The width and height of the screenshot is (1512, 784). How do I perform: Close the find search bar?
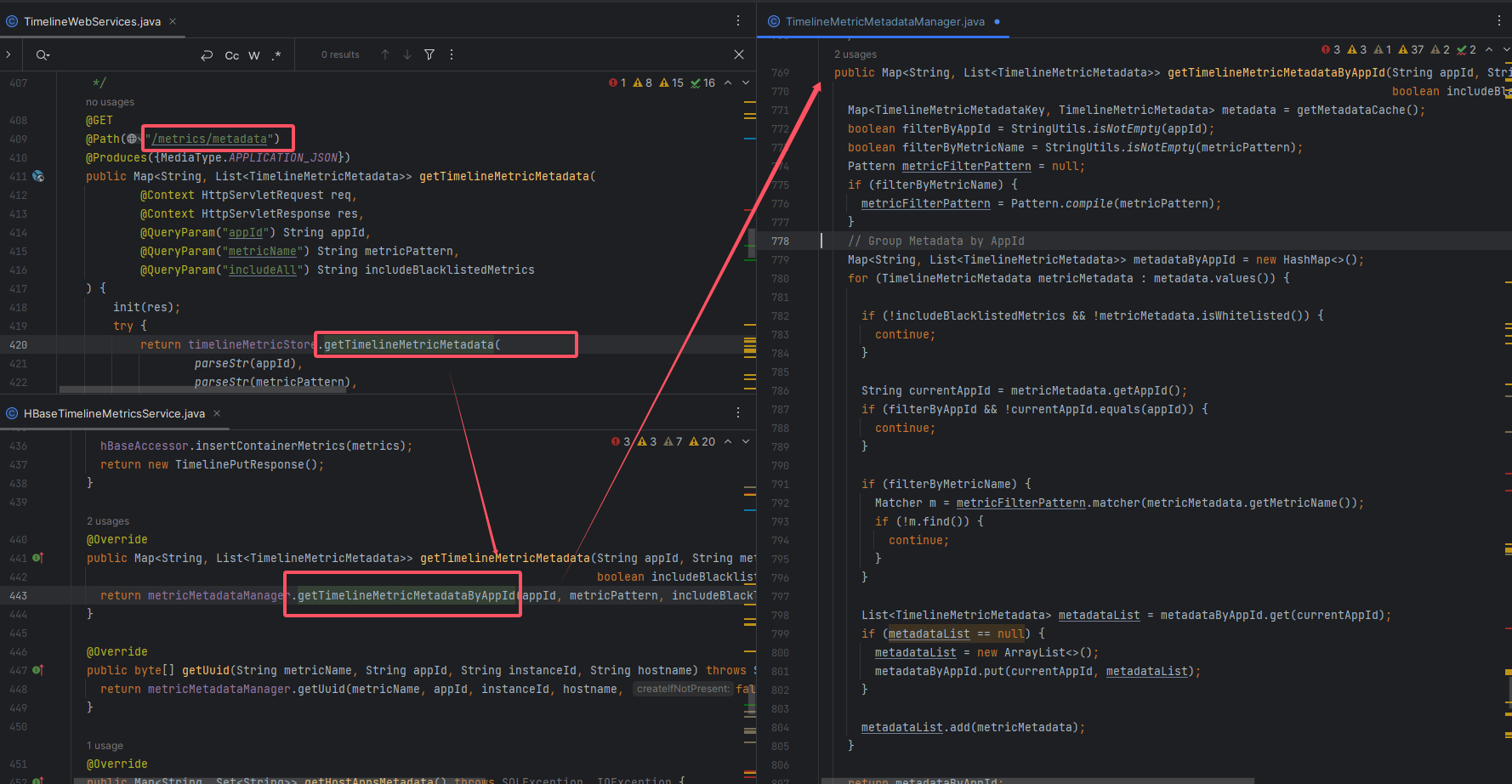point(739,54)
